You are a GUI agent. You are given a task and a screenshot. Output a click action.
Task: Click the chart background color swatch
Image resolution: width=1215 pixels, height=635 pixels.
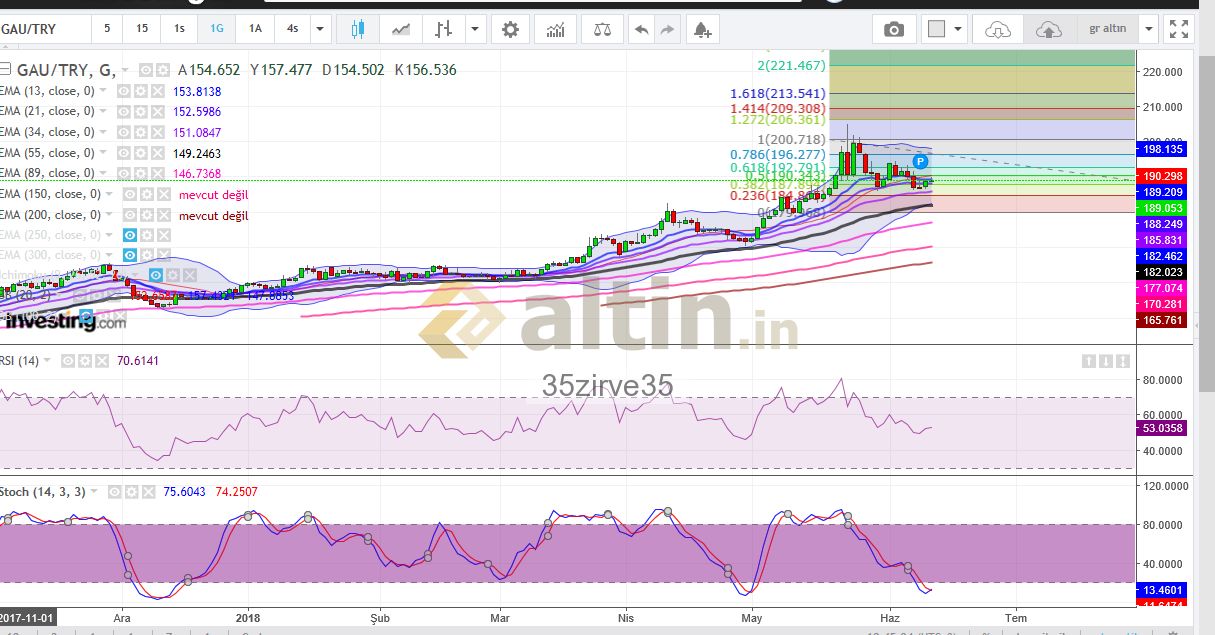coord(936,29)
